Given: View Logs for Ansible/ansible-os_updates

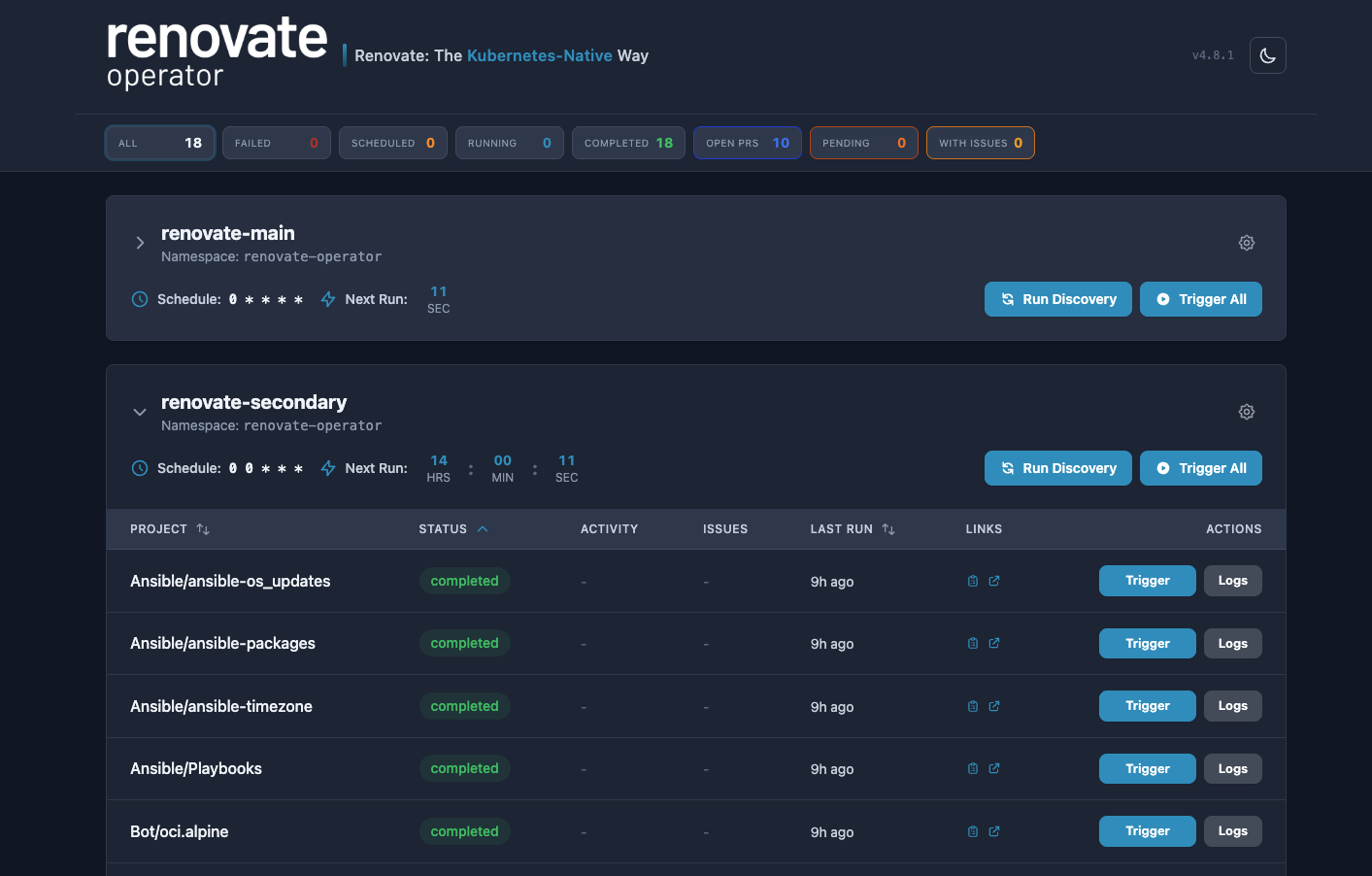Looking at the screenshot, I should pos(1233,581).
